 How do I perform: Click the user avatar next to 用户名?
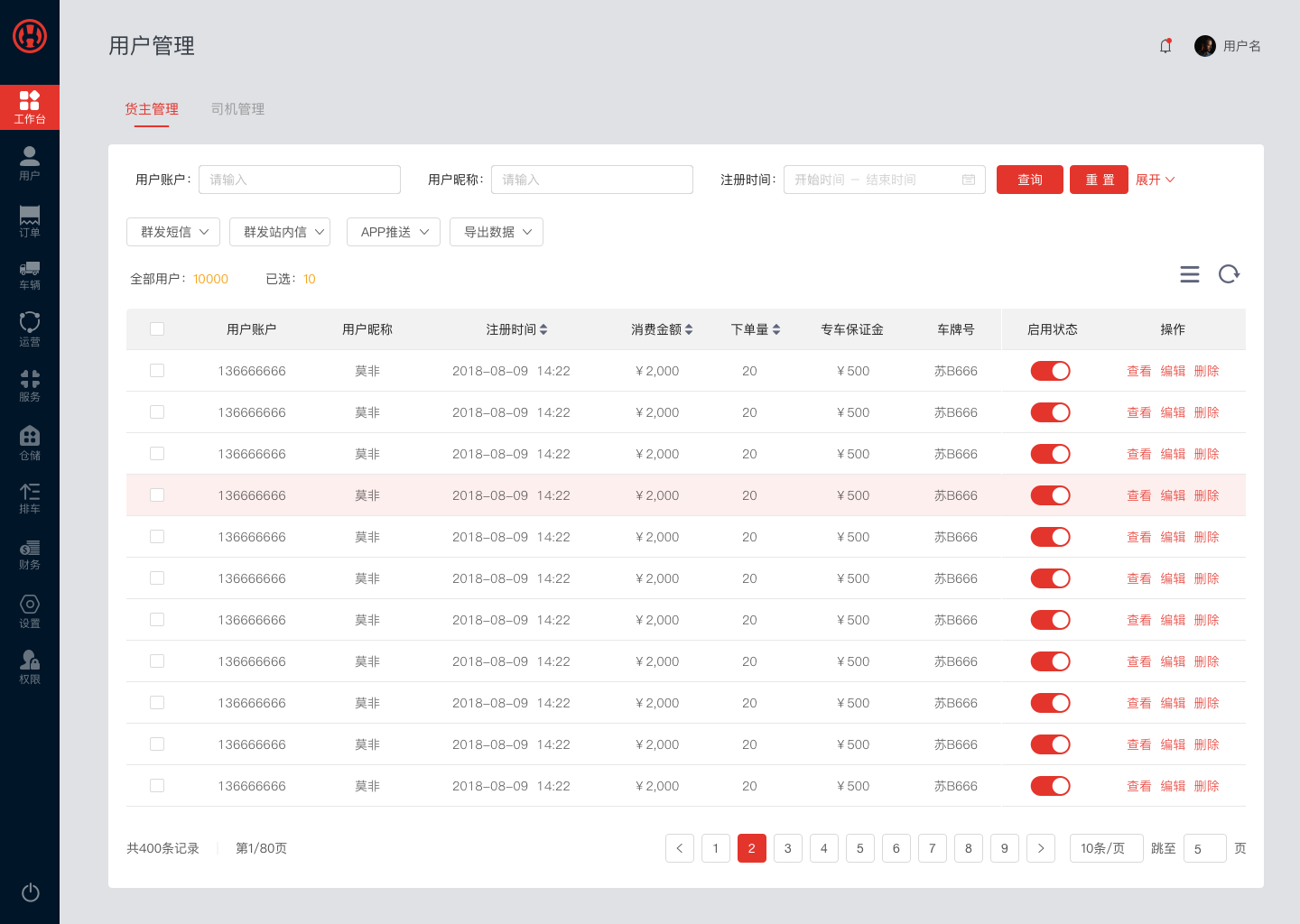tap(1204, 46)
